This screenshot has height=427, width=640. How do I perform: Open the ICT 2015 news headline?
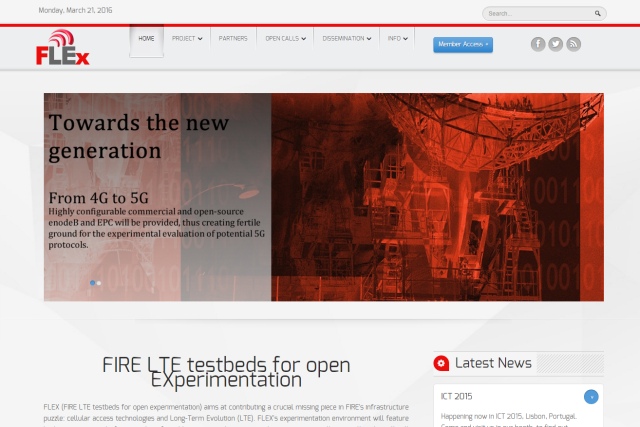tap(457, 397)
